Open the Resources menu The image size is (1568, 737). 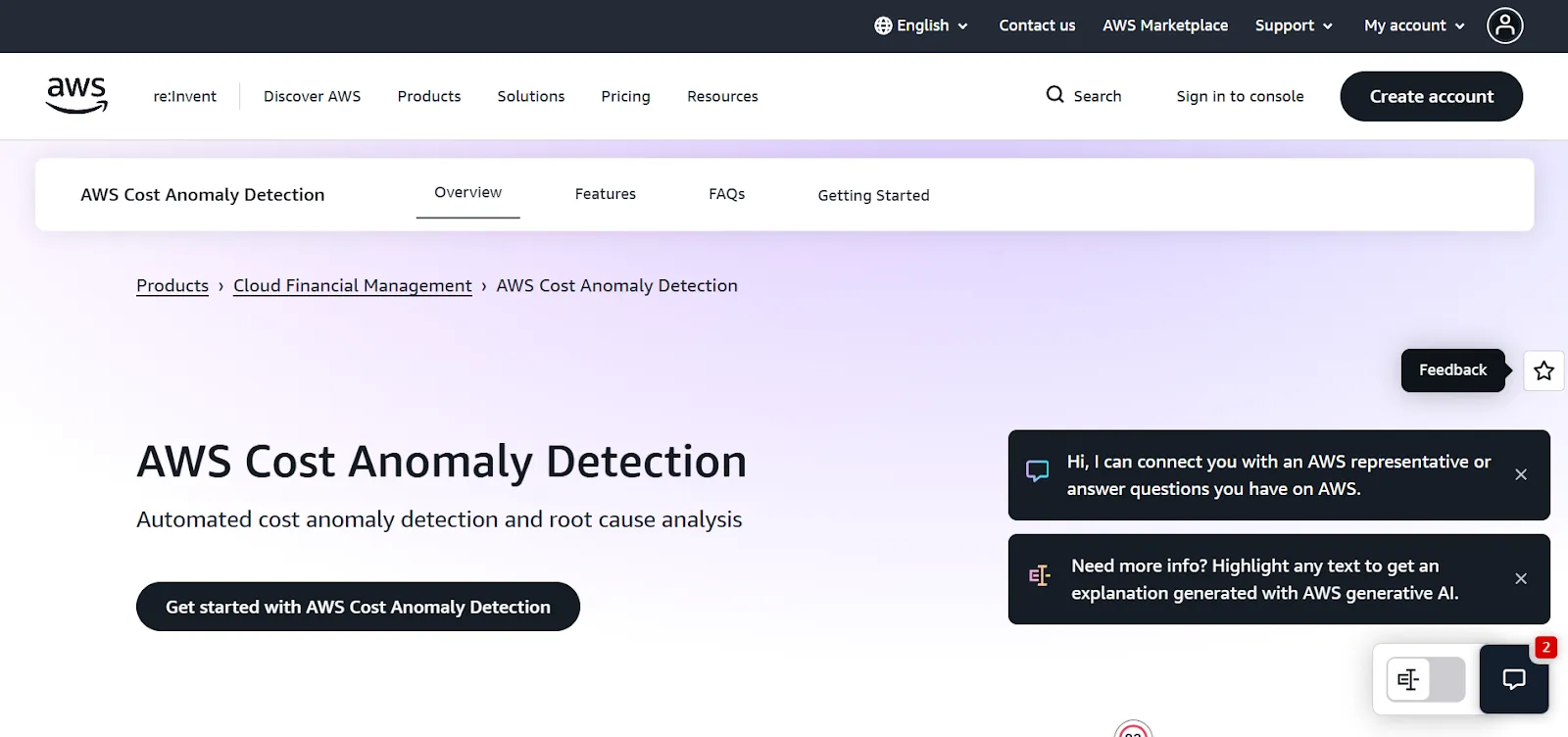pos(722,96)
